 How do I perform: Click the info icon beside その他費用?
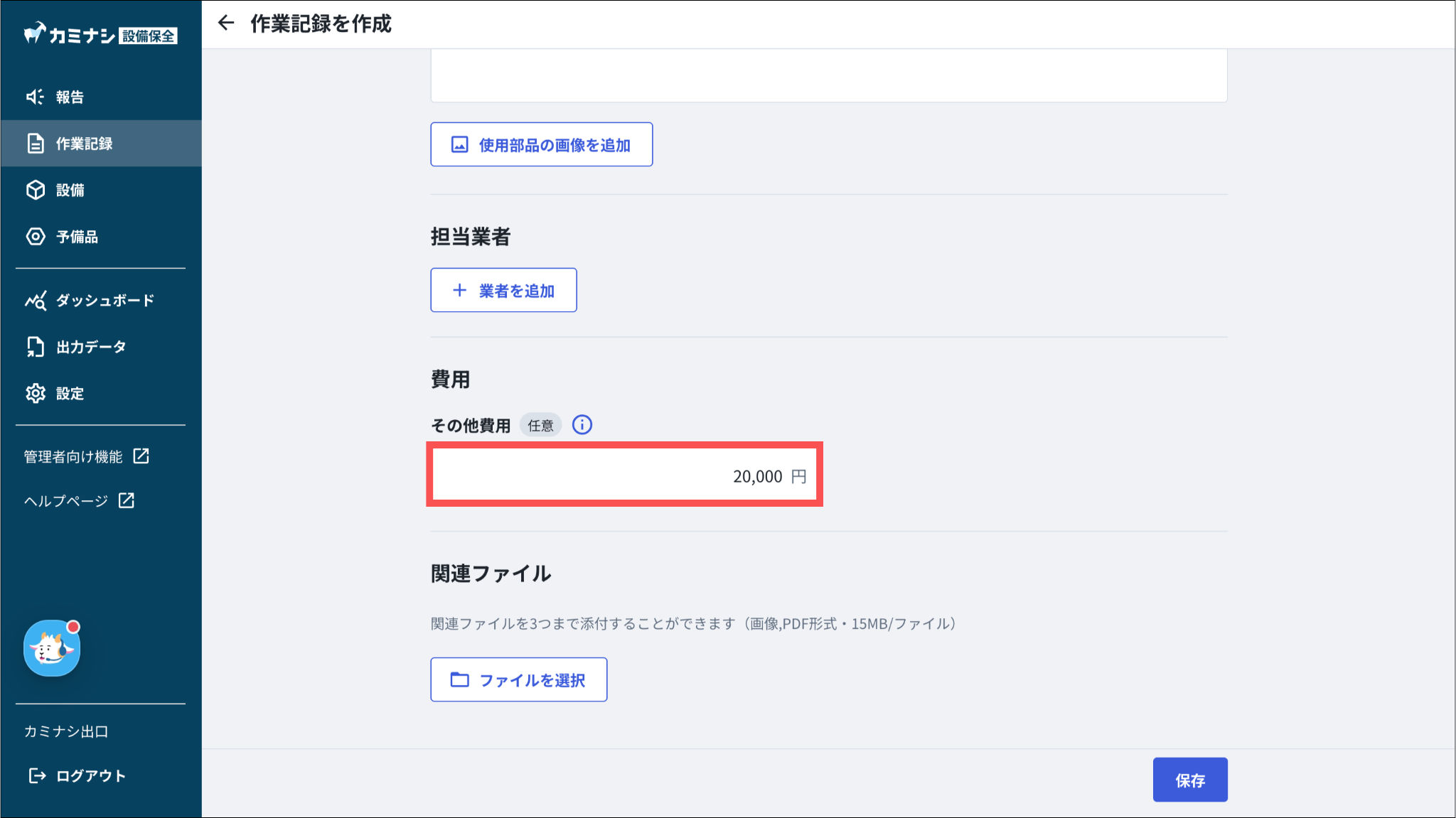[582, 425]
